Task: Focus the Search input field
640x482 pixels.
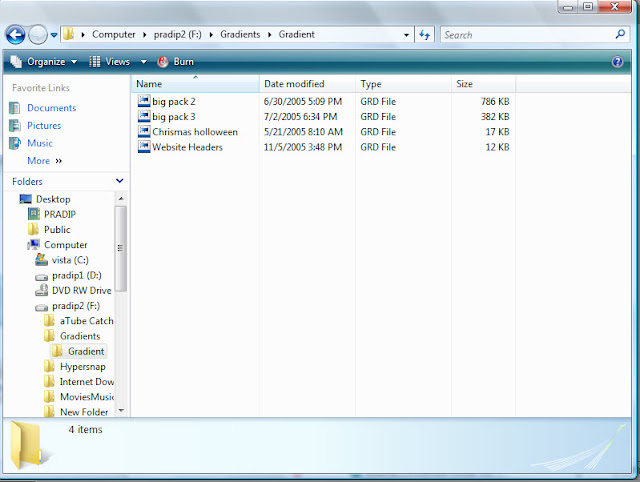Action: [527, 35]
